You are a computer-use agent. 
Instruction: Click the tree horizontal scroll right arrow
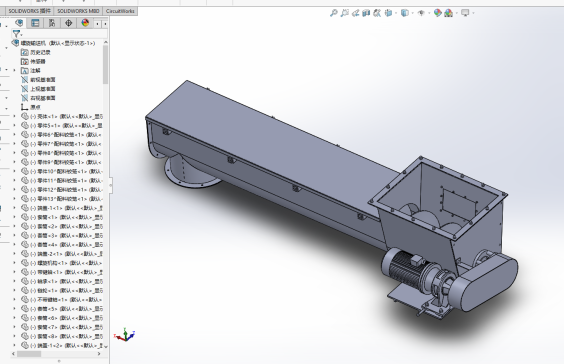tap(99, 354)
